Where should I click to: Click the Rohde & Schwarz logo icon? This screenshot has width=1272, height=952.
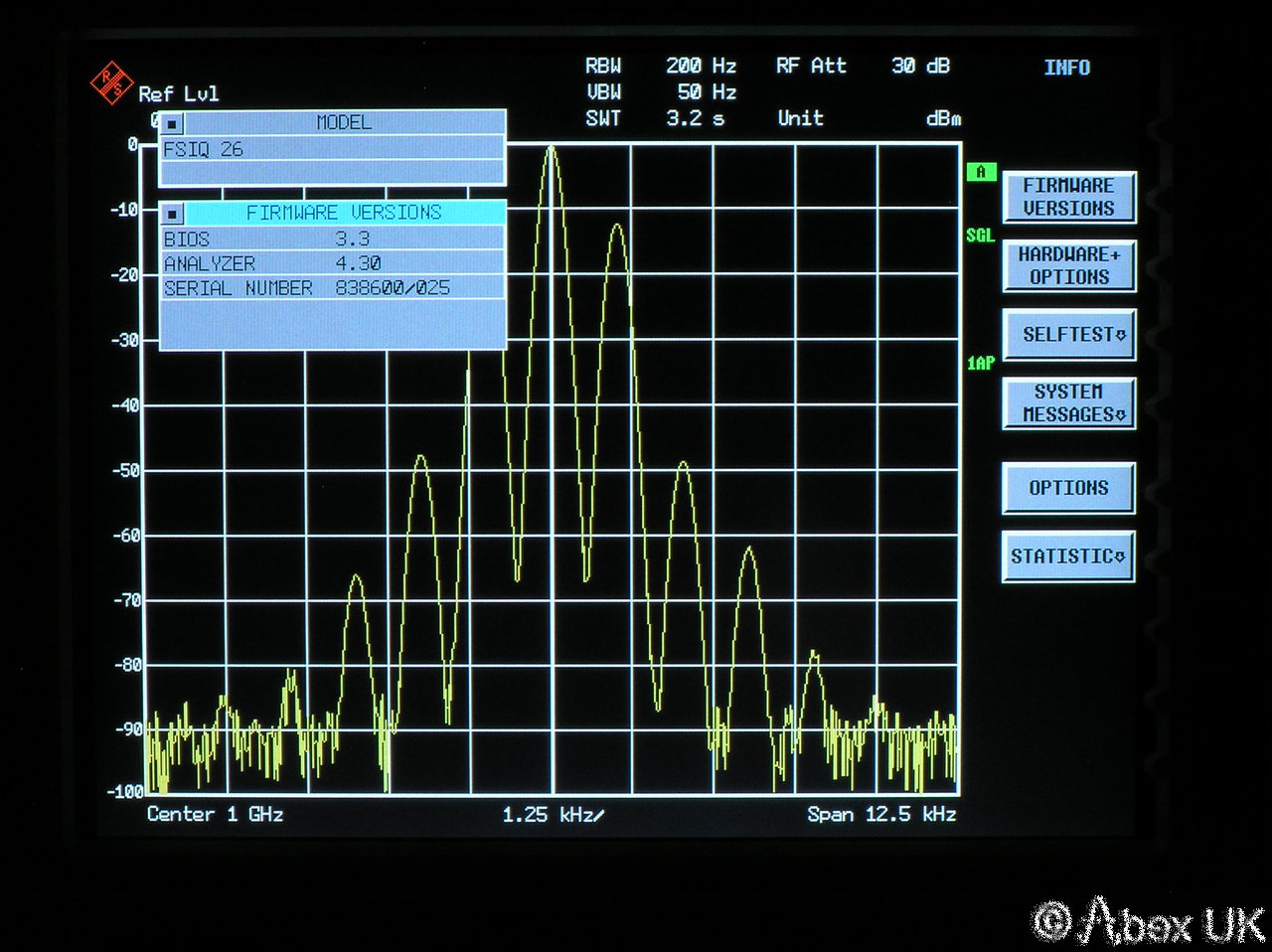111,82
